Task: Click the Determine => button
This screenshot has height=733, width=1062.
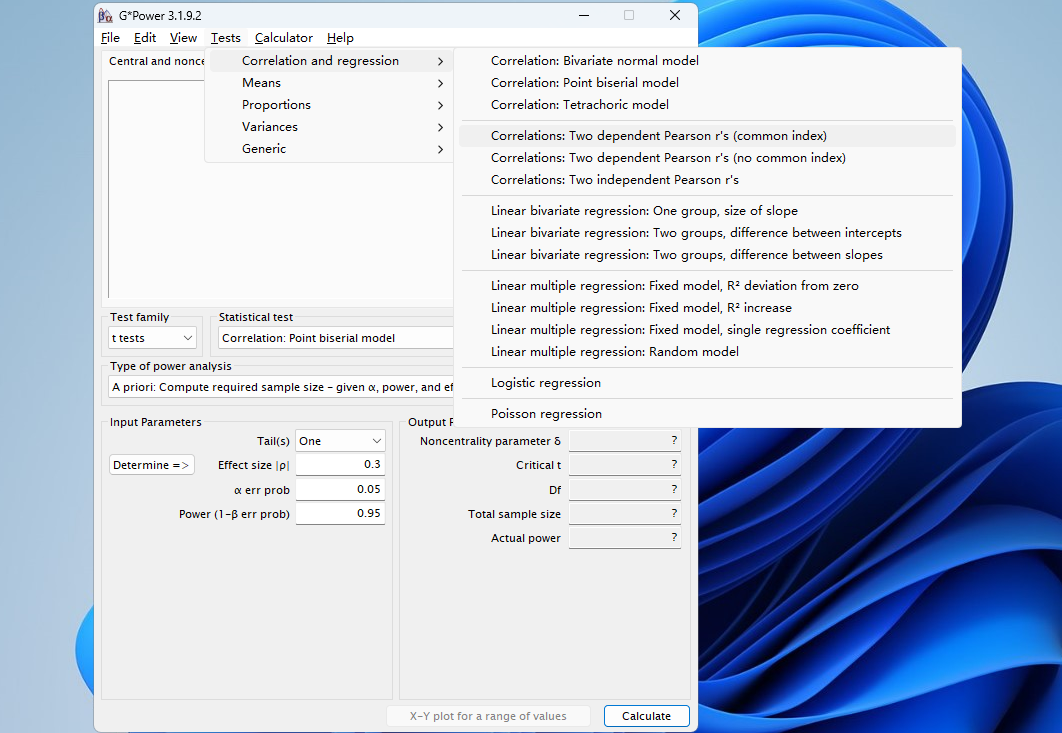Action: (151, 465)
